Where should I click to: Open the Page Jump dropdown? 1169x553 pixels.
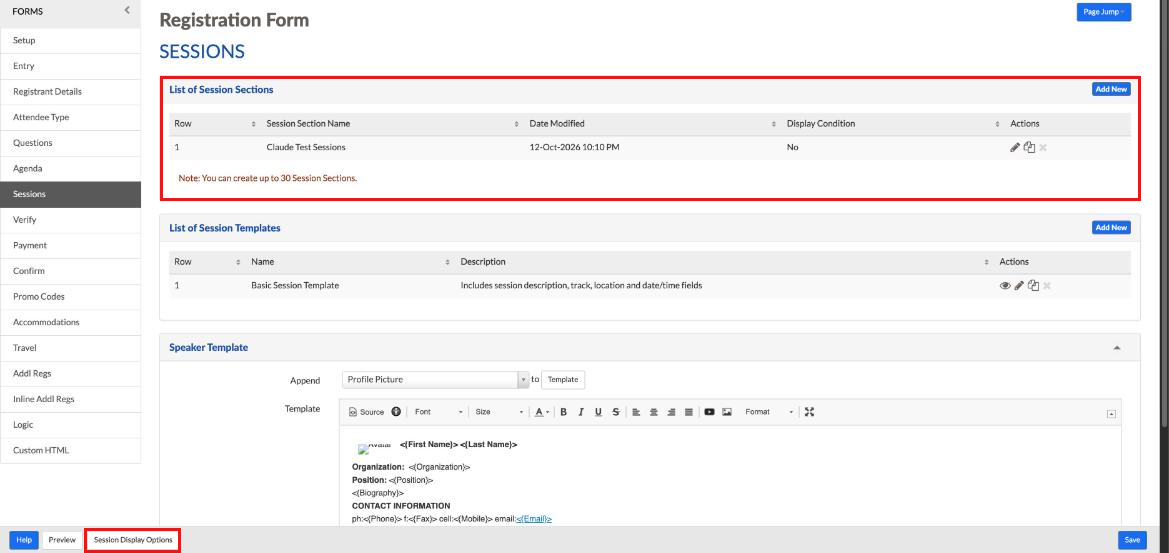(1103, 12)
